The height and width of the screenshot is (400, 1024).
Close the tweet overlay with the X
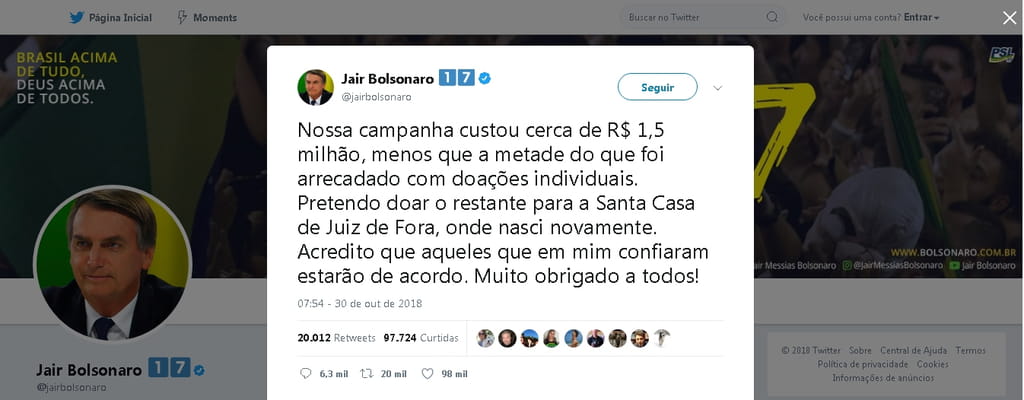point(1010,18)
